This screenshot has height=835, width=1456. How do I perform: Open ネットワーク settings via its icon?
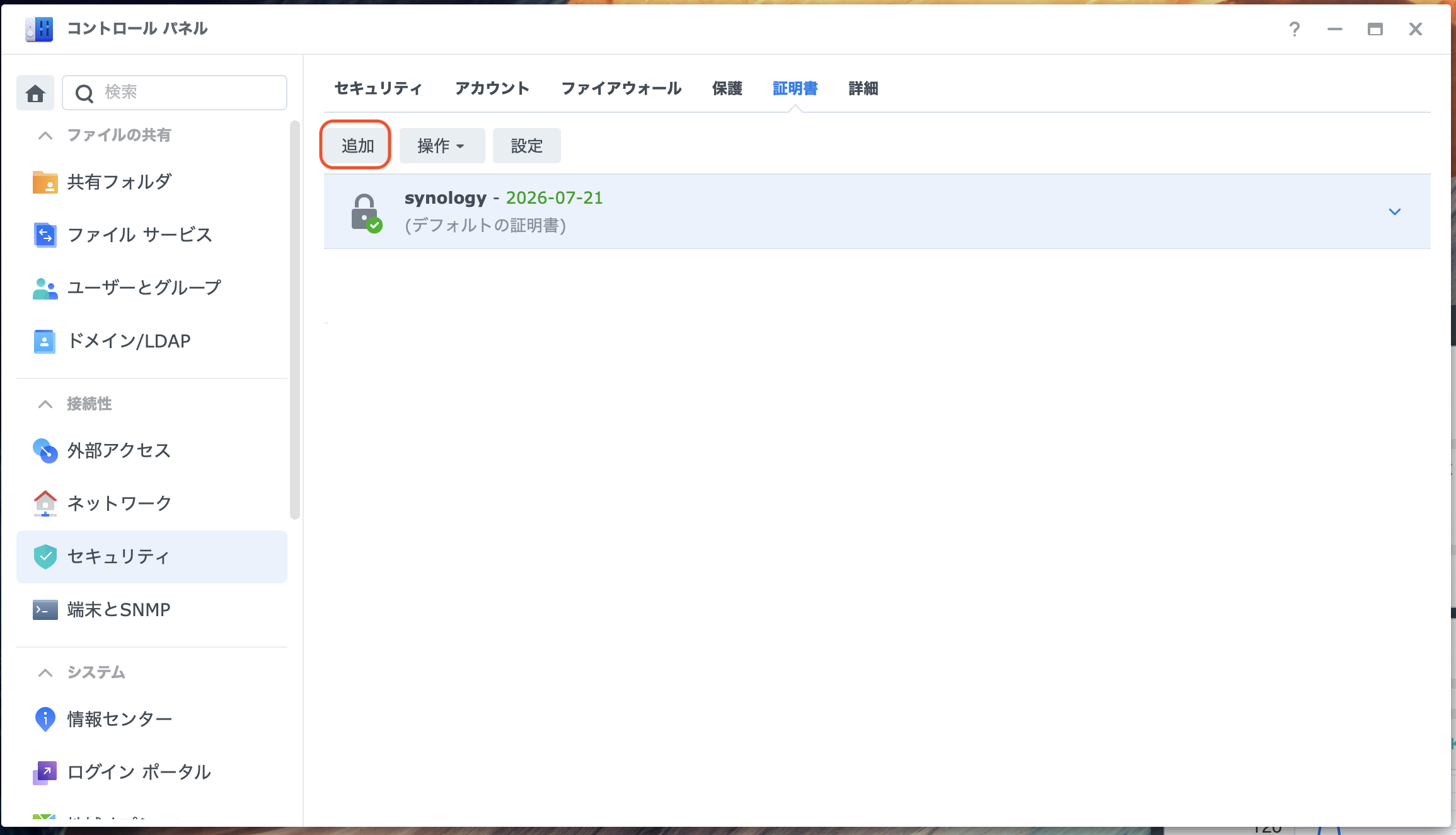click(x=44, y=503)
